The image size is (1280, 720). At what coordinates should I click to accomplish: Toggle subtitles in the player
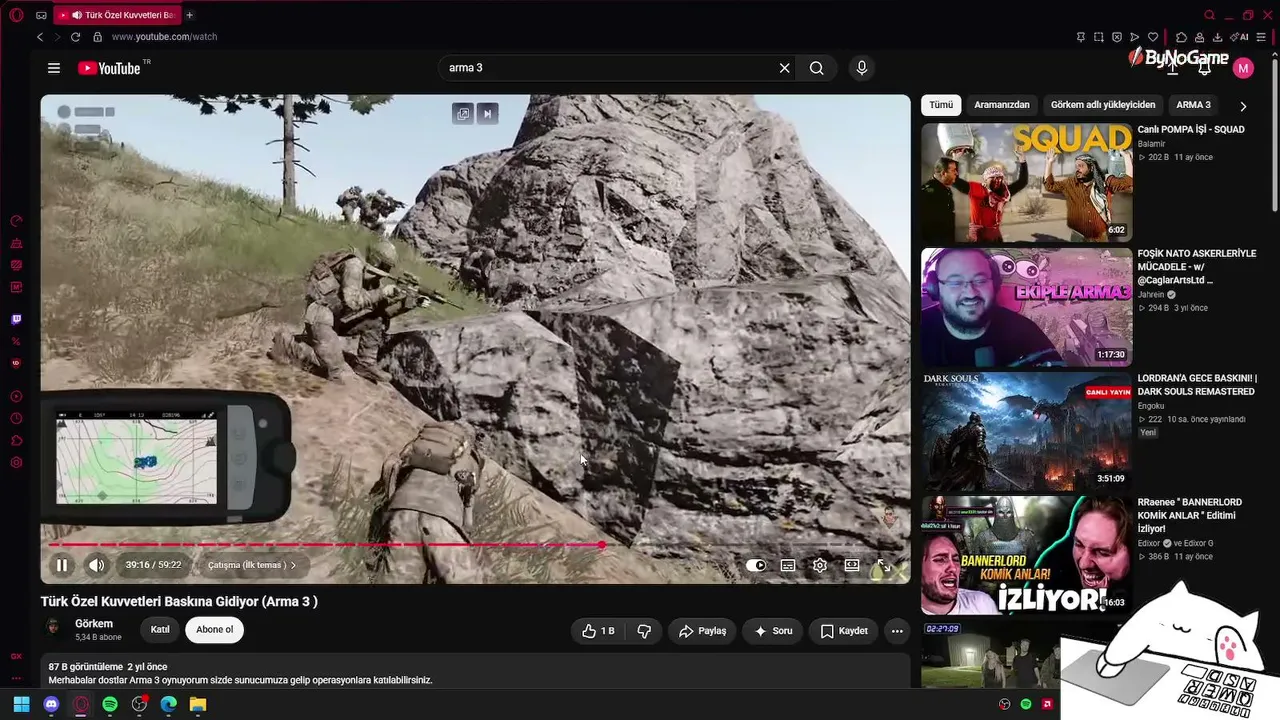point(788,565)
